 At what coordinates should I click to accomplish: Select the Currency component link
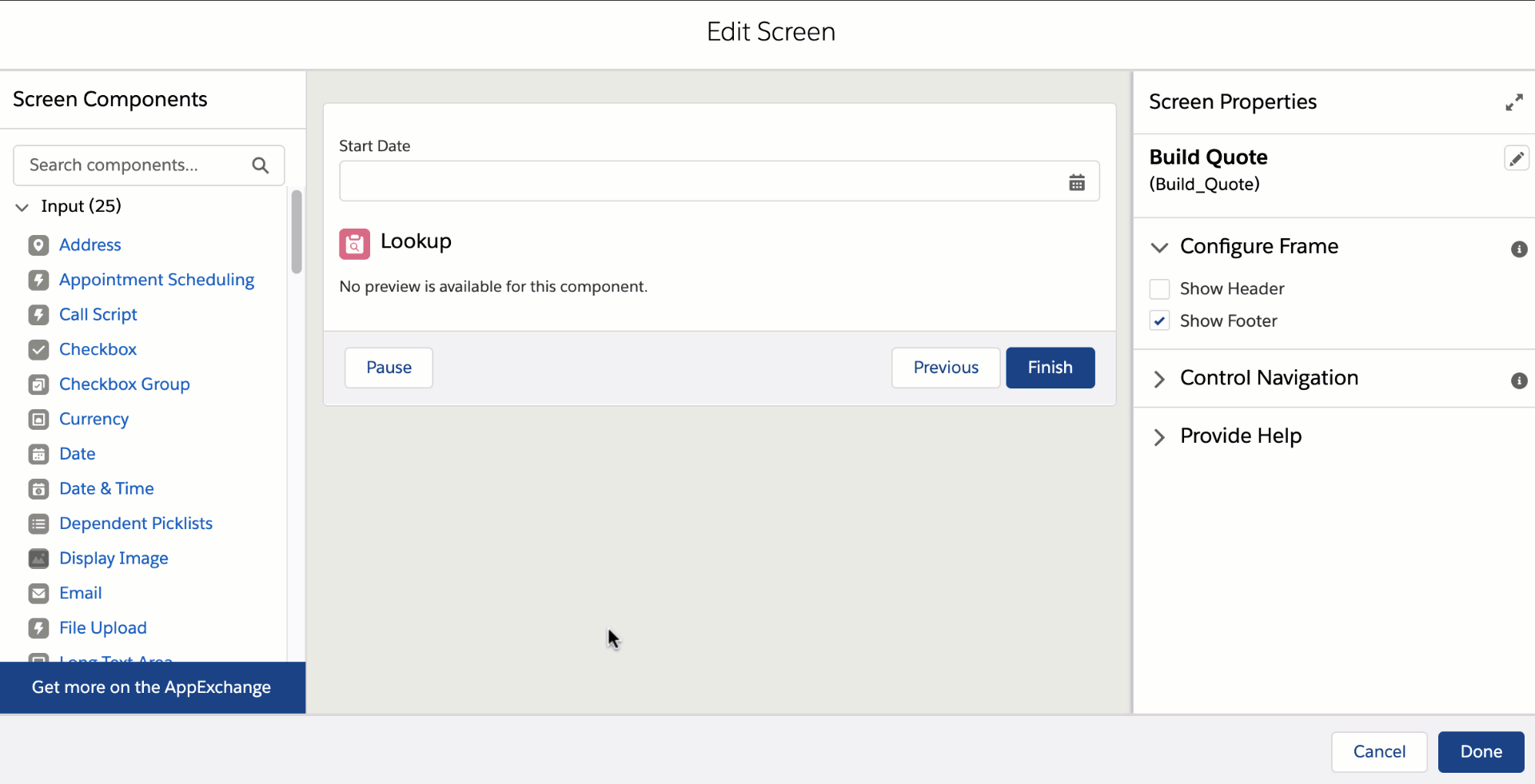tap(94, 419)
